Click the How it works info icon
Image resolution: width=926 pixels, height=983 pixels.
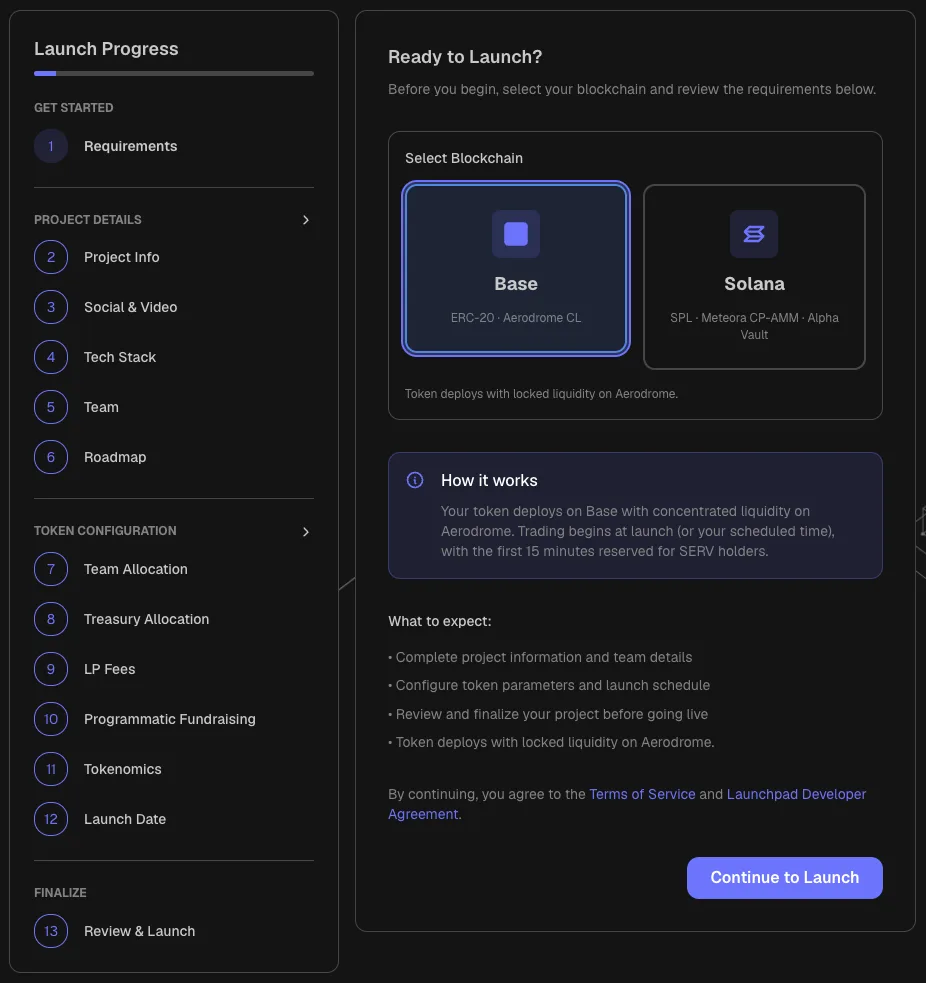415,480
